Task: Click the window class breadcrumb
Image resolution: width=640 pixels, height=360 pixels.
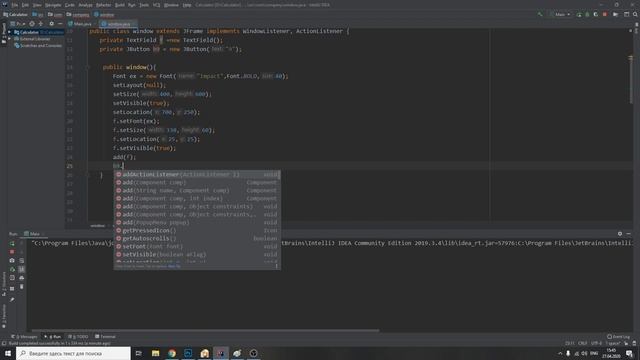Action: (104, 14)
